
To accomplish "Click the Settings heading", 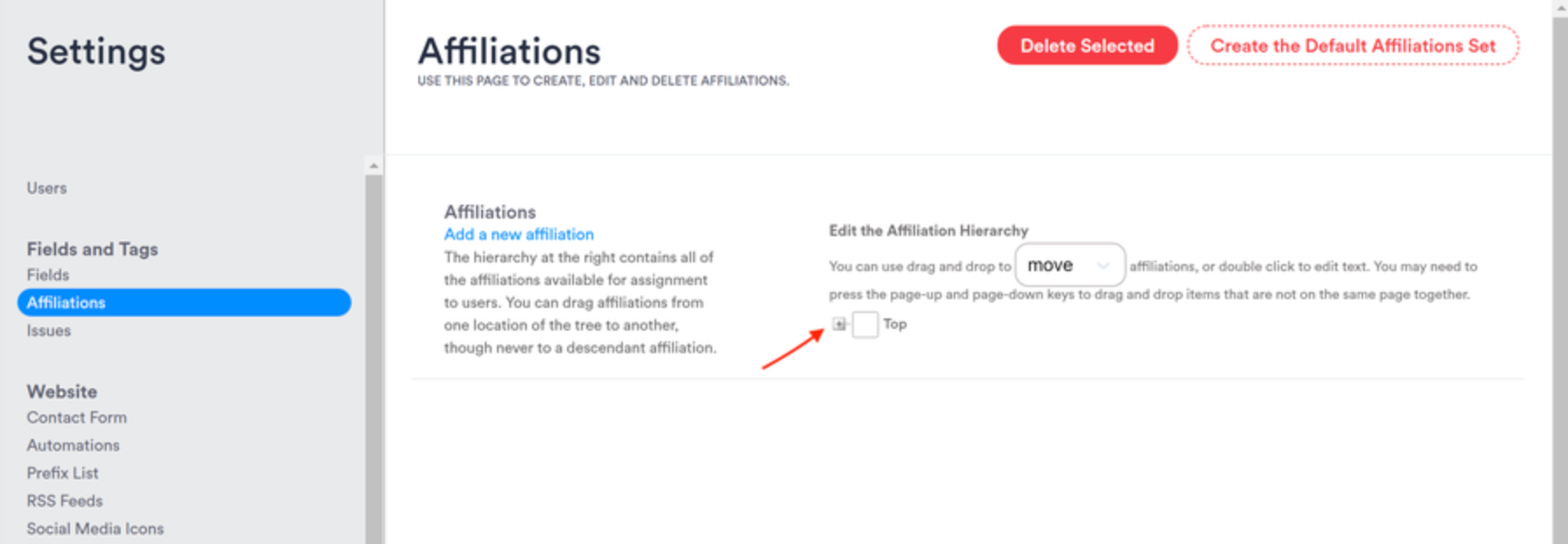I will pyautogui.click(x=95, y=52).
